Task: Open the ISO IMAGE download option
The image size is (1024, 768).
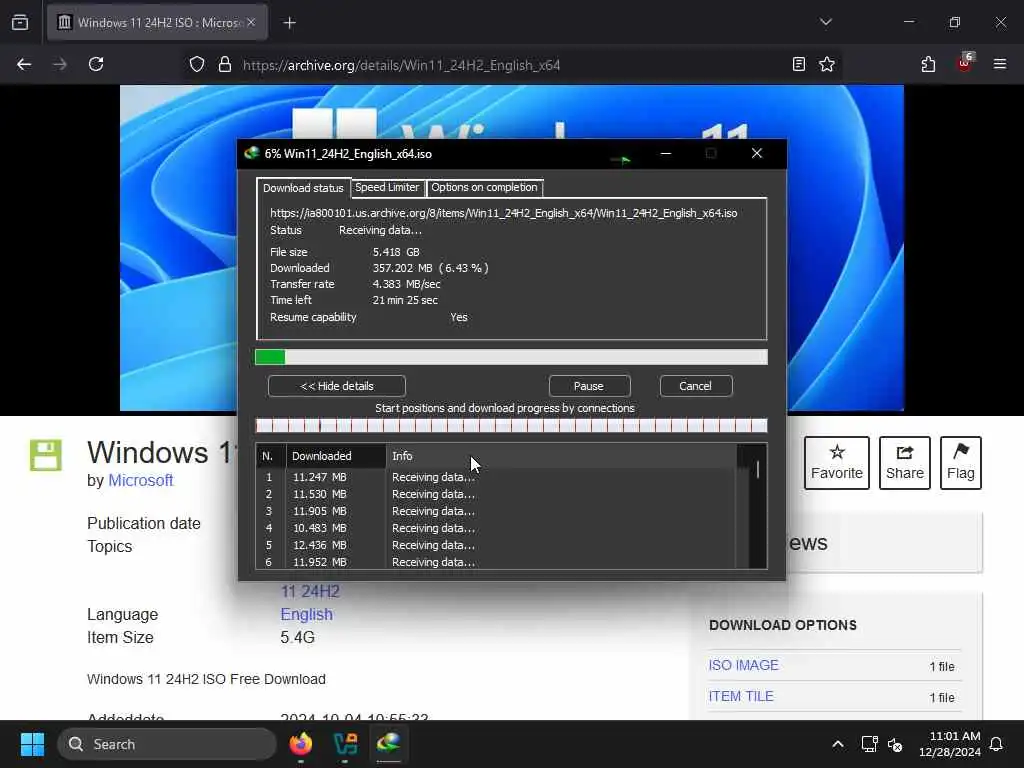Action: 743,665
